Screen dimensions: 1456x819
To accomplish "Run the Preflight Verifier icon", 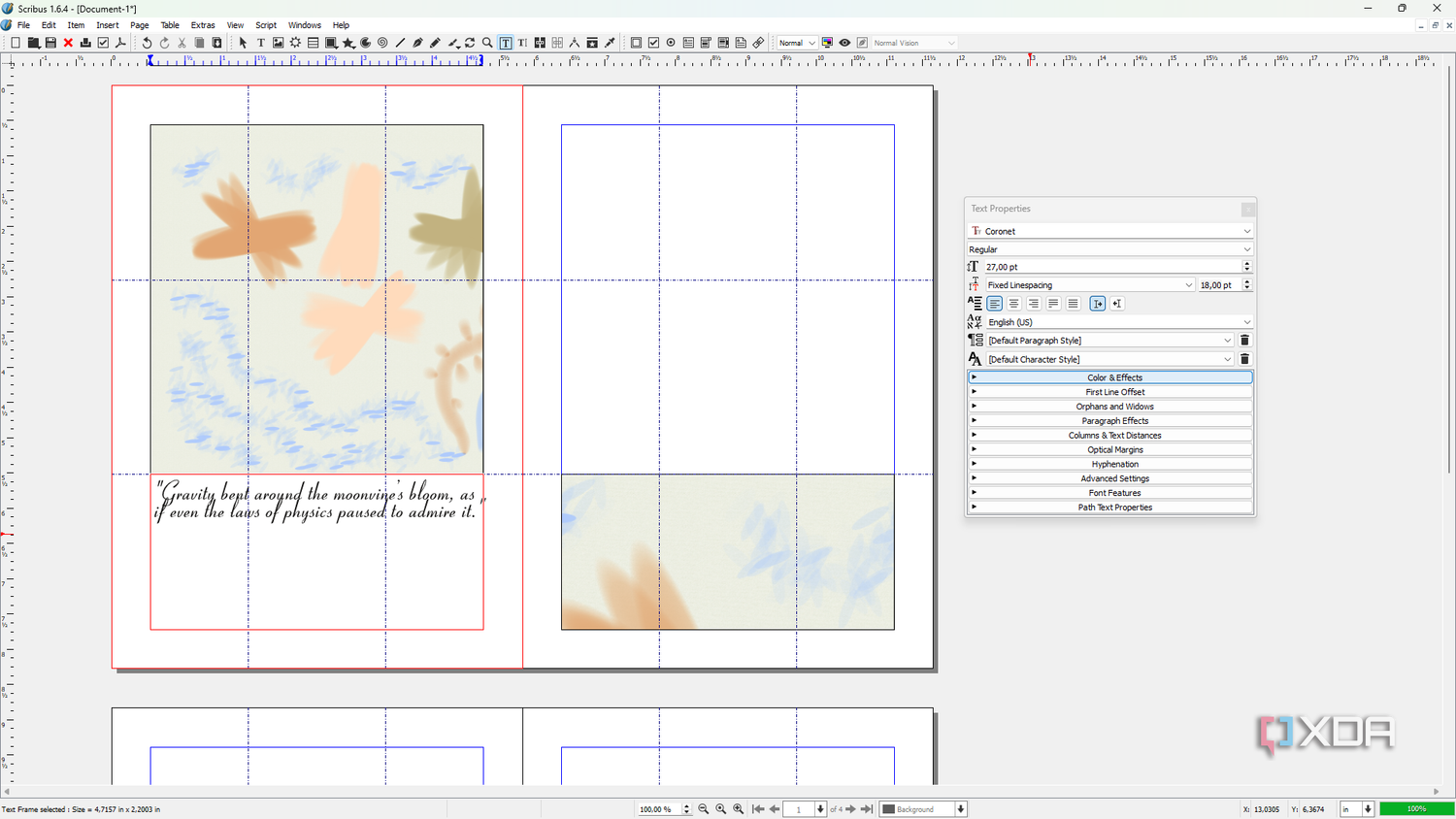I will 103,43.
